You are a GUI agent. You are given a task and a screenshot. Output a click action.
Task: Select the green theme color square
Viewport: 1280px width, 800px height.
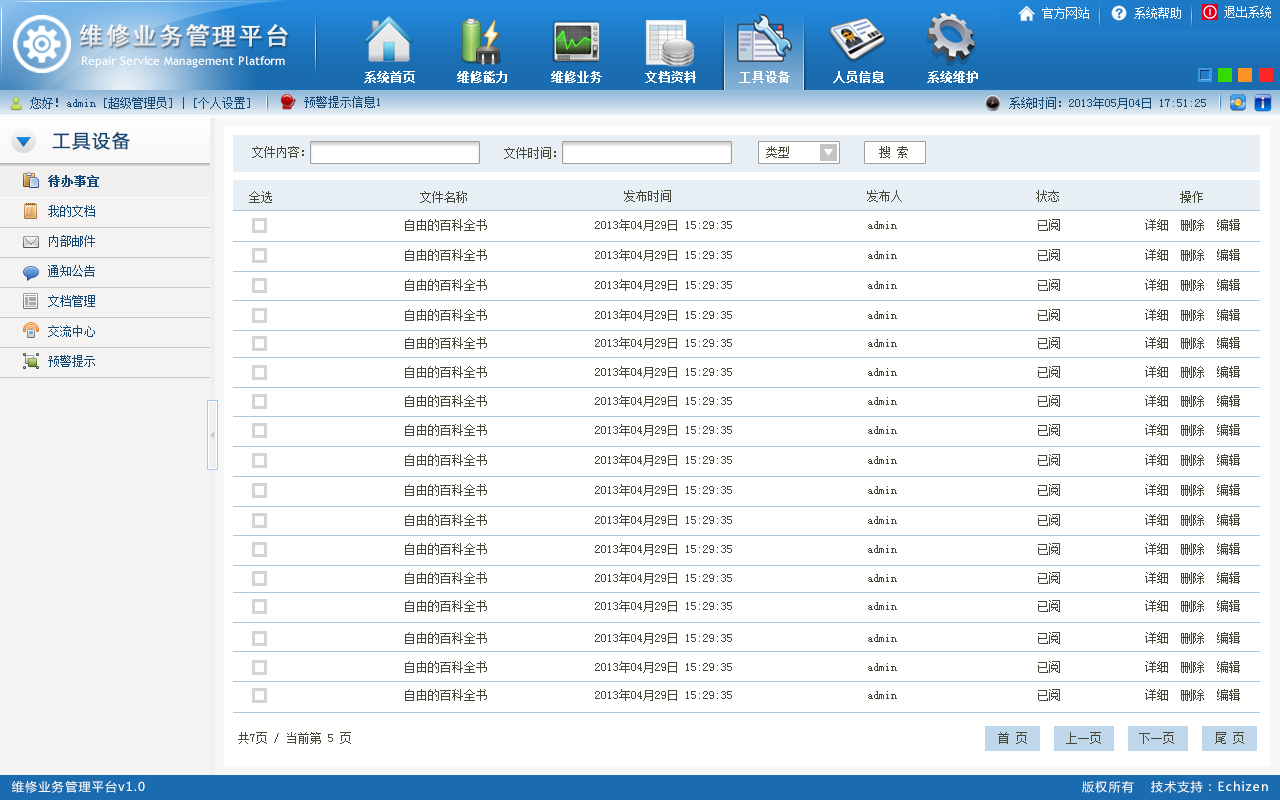pyautogui.click(x=1225, y=75)
